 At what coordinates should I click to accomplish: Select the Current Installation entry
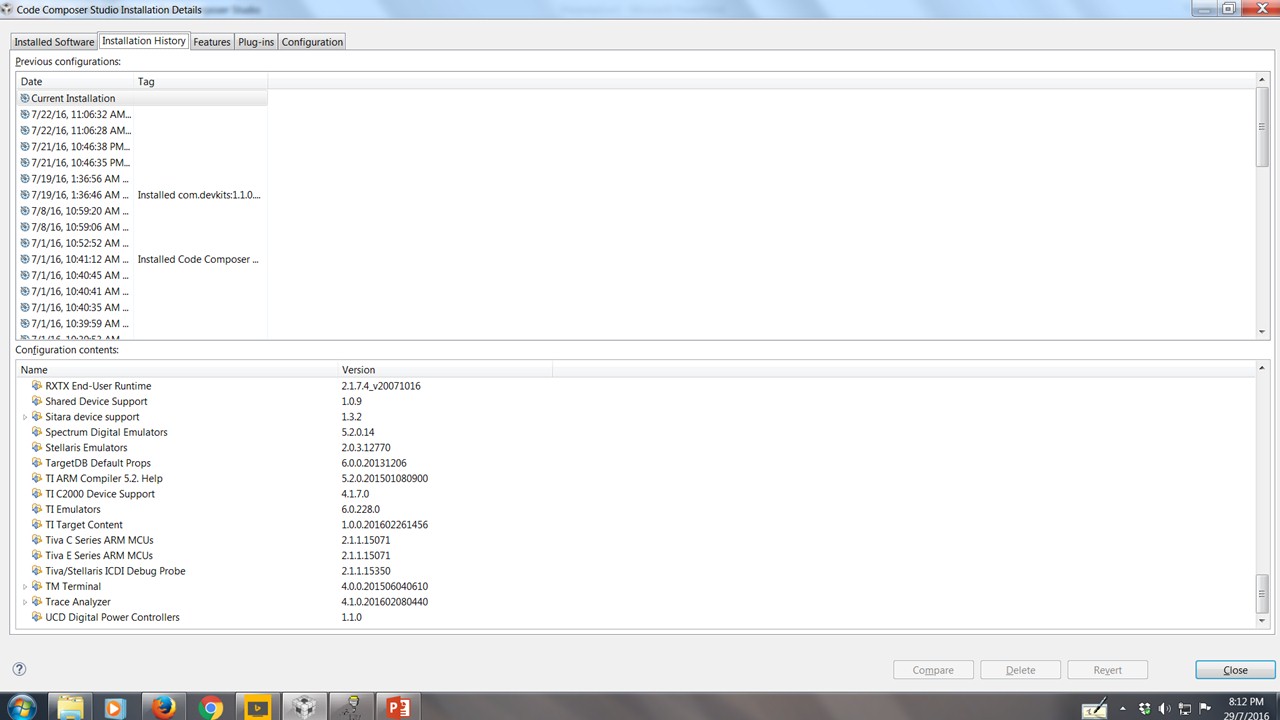73,98
